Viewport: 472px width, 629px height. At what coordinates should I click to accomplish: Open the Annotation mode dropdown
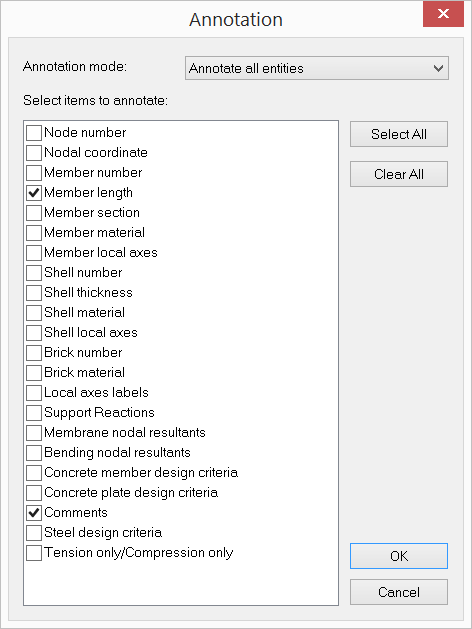(317, 68)
